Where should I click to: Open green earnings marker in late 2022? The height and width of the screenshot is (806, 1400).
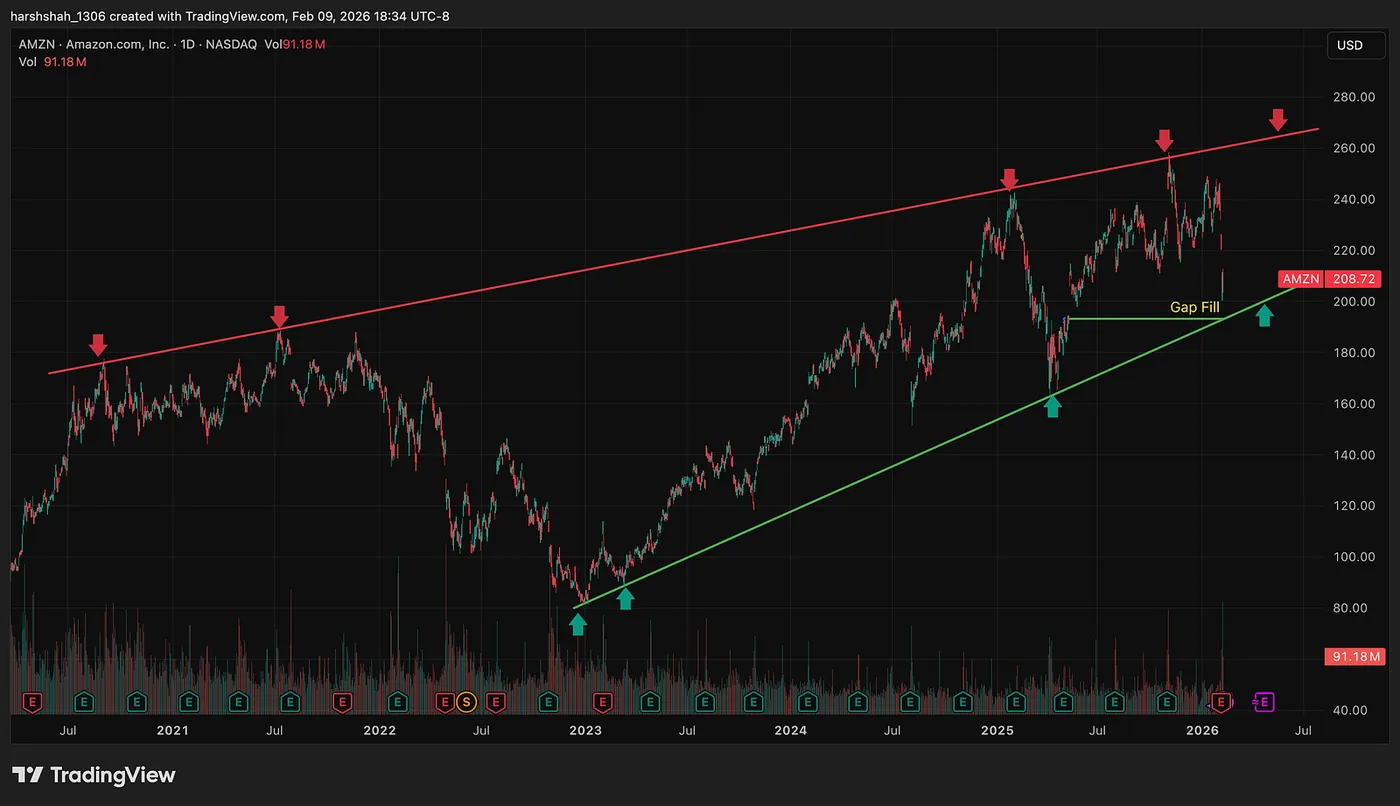(548, 702)
